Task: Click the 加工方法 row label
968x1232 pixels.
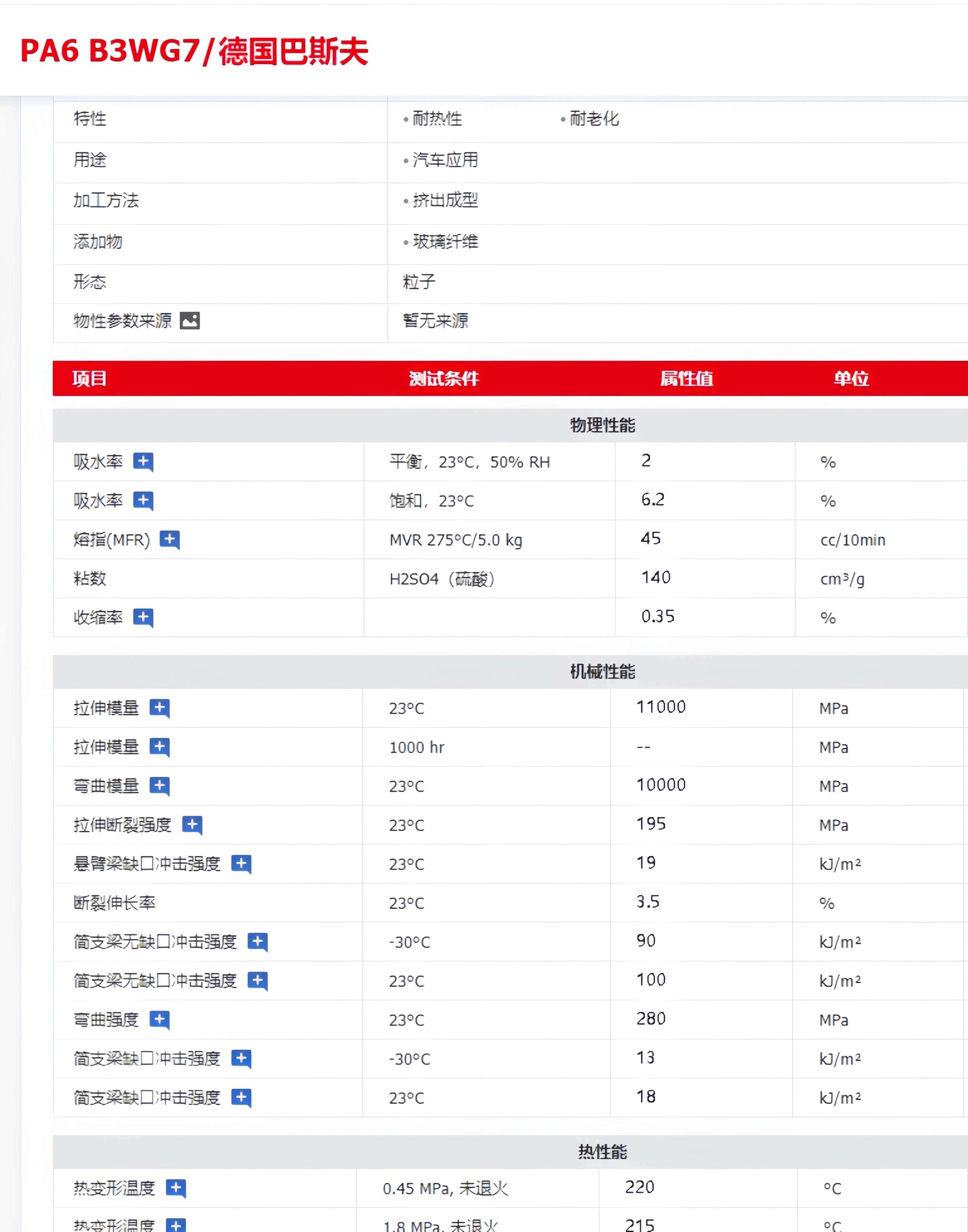Action: coord(106,201)
